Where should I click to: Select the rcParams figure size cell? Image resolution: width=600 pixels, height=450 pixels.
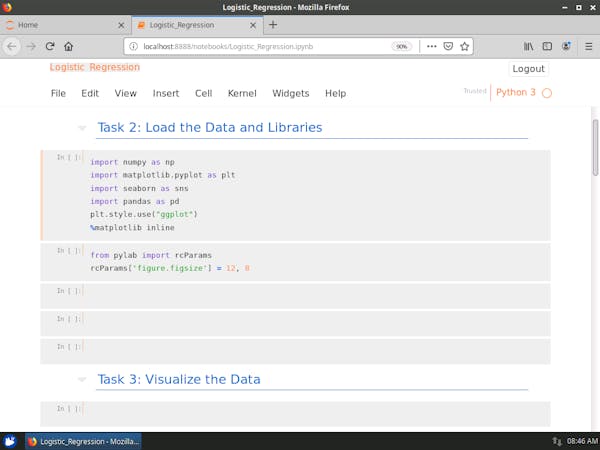coord(297,262)
